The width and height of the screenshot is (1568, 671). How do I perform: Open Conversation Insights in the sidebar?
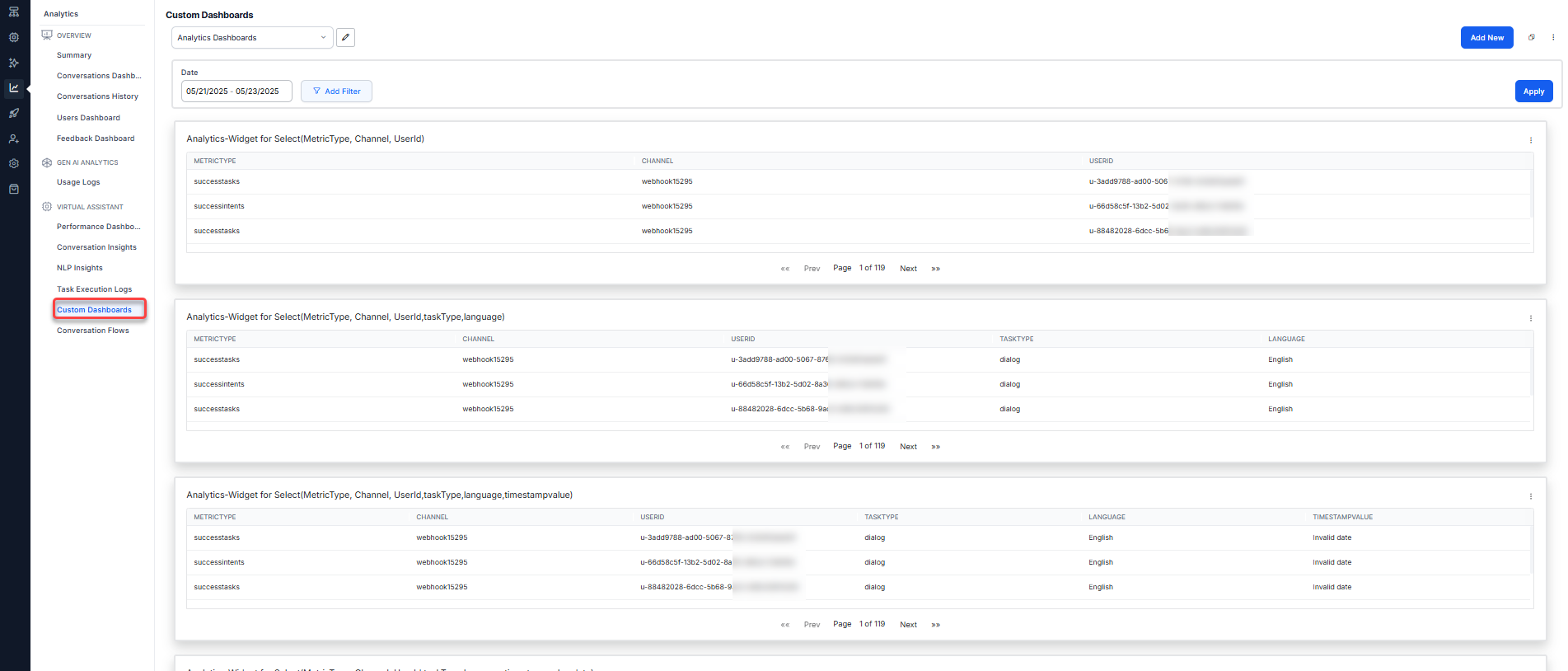click(96, 247)
